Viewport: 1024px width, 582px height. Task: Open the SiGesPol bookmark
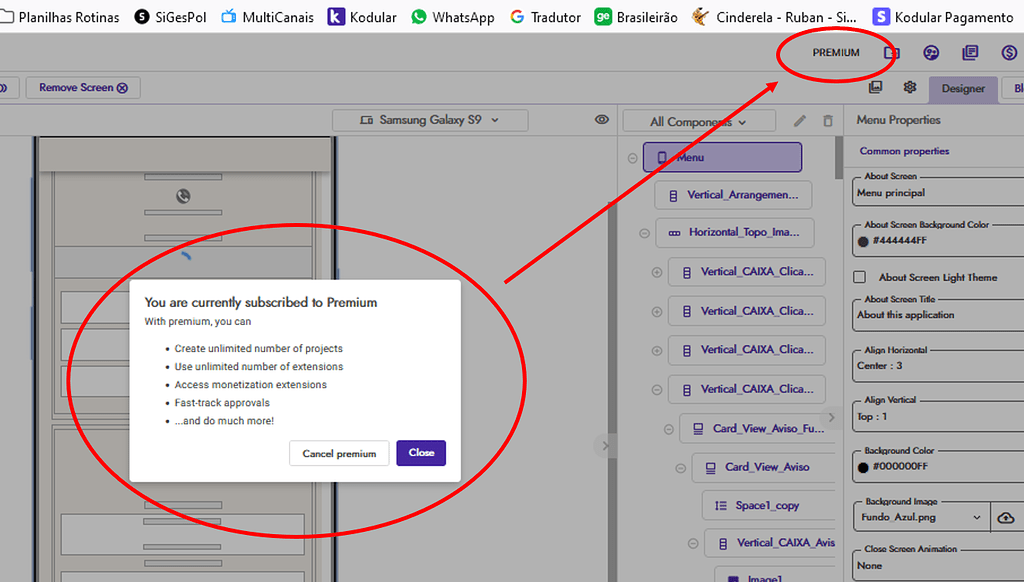(170, 17)
